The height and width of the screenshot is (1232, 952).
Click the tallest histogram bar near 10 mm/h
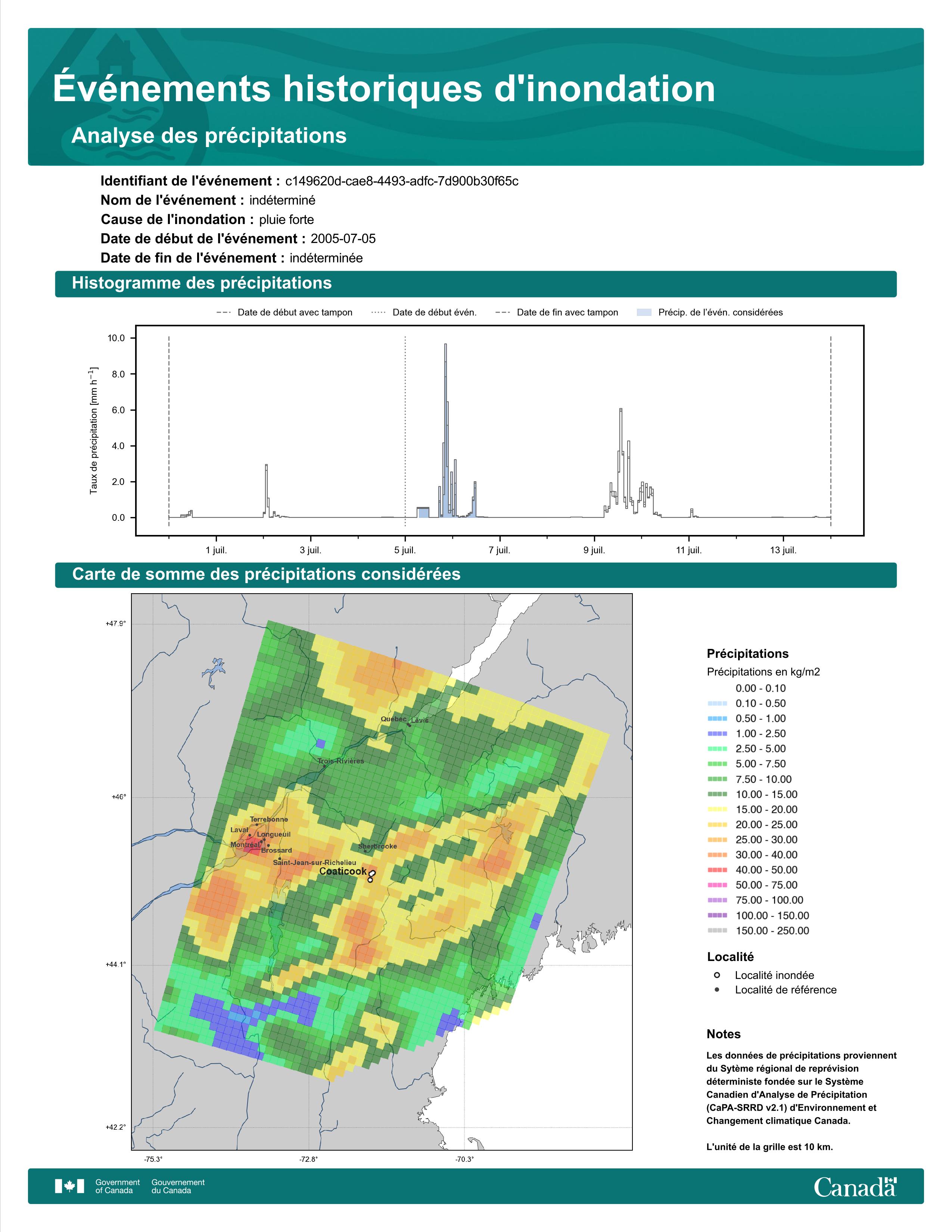[x=445, y=430]
